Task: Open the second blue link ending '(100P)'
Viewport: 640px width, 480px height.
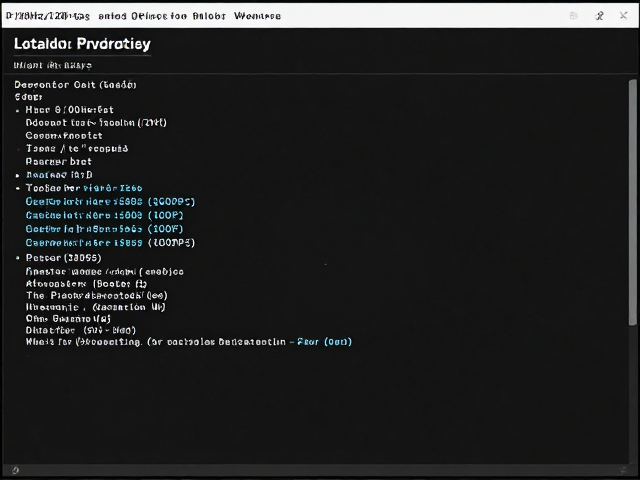Action: [x=104, y=215]
